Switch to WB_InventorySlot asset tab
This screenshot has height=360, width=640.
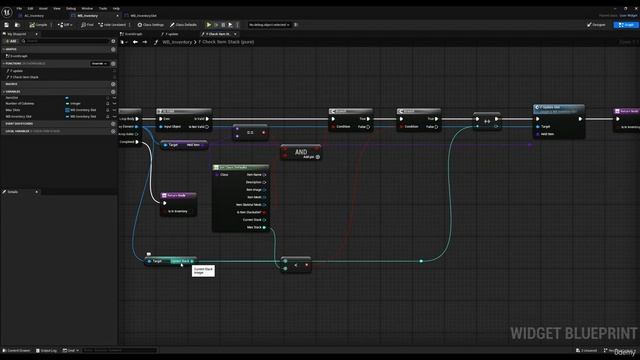143,16
